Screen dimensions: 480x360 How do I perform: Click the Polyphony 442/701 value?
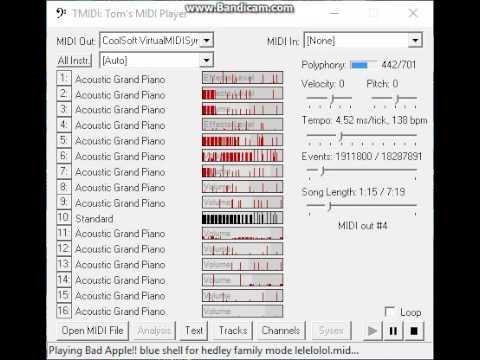click(x=399, y=64)
